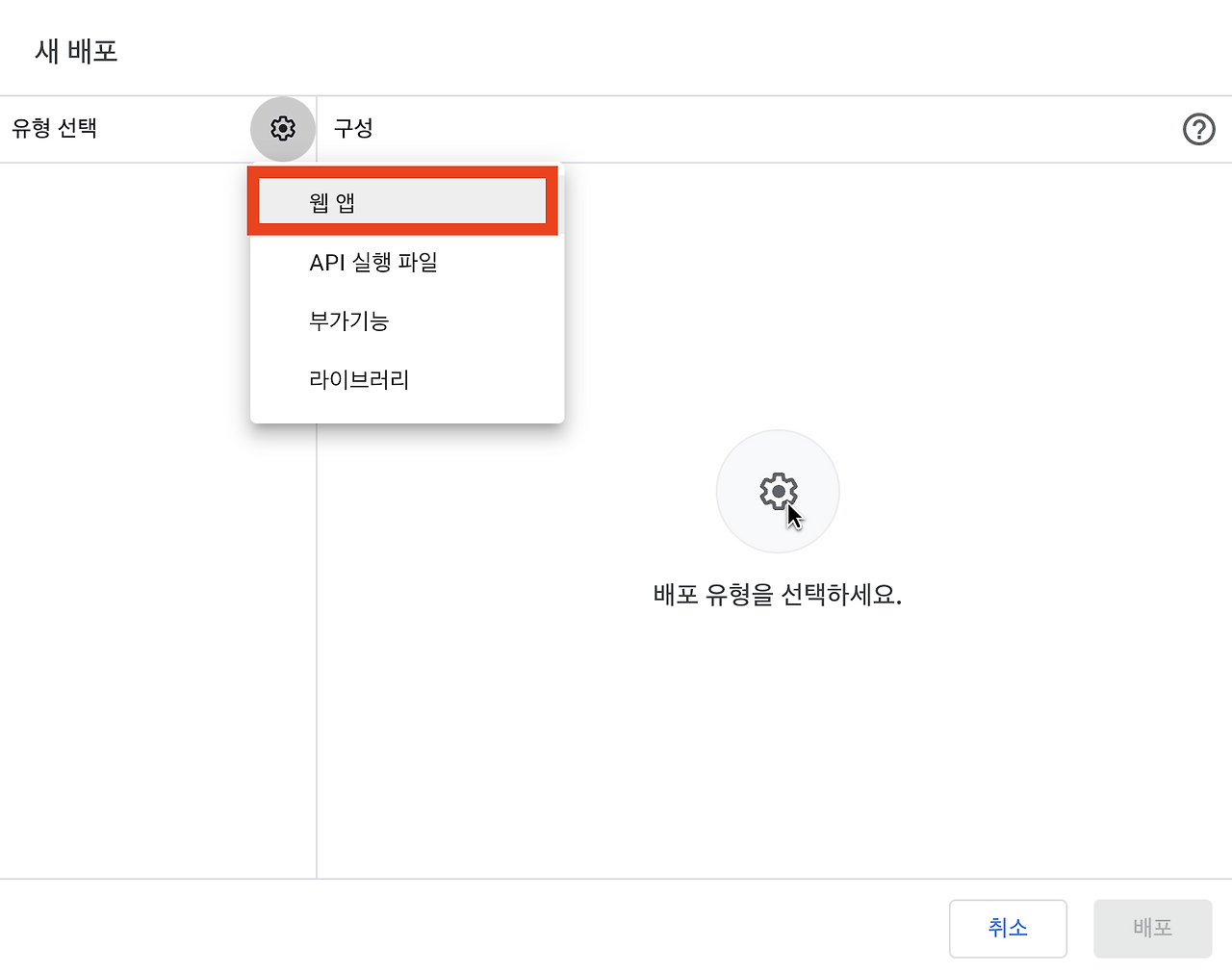Image resolution: width=1232 pixels, height=973 pixels.
Task: Open the help icon in the 구성 header
Action: point(1198,129)
